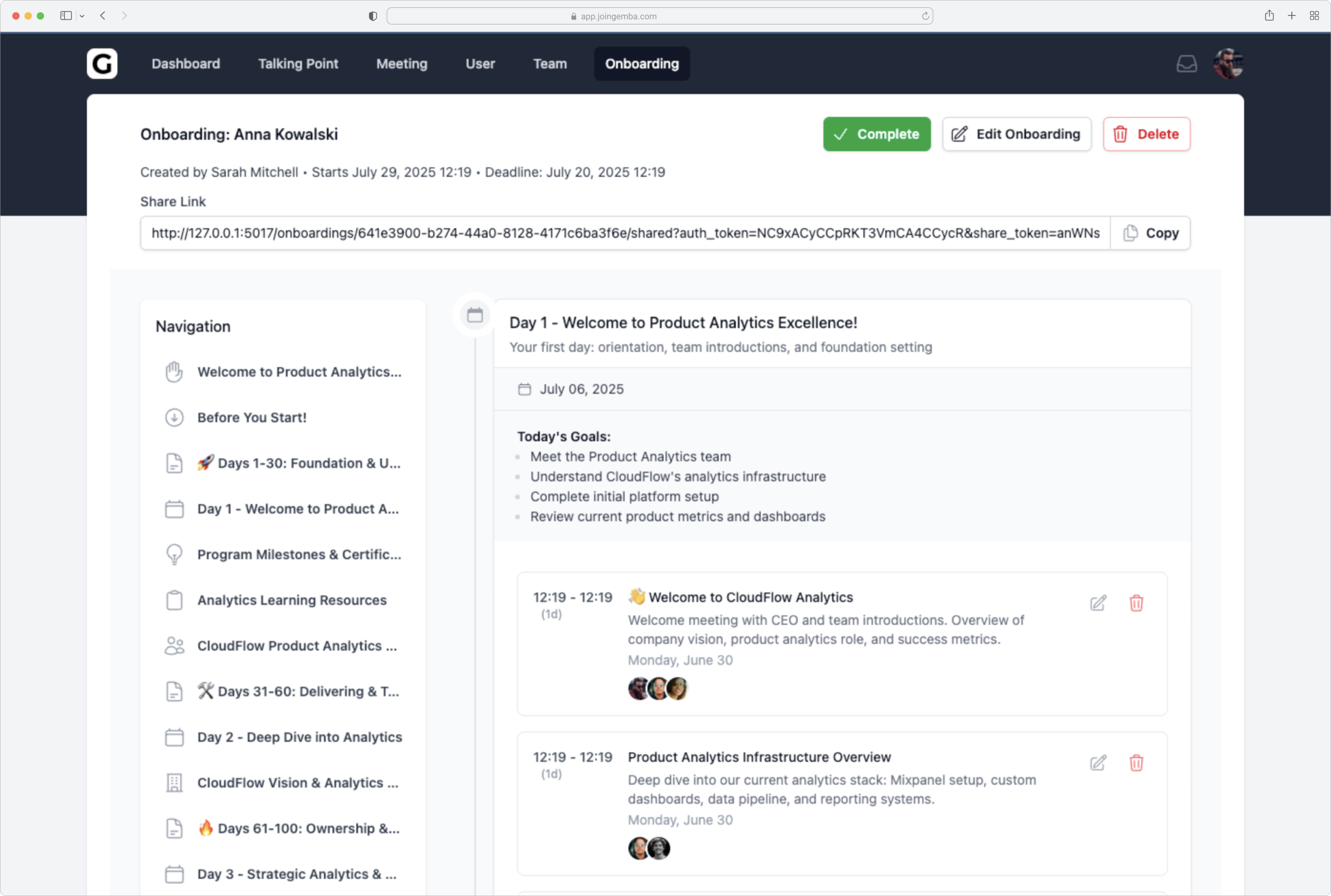The image size is (1331, 896).
Task: Copy the share link
Action: coord(1150,233)
